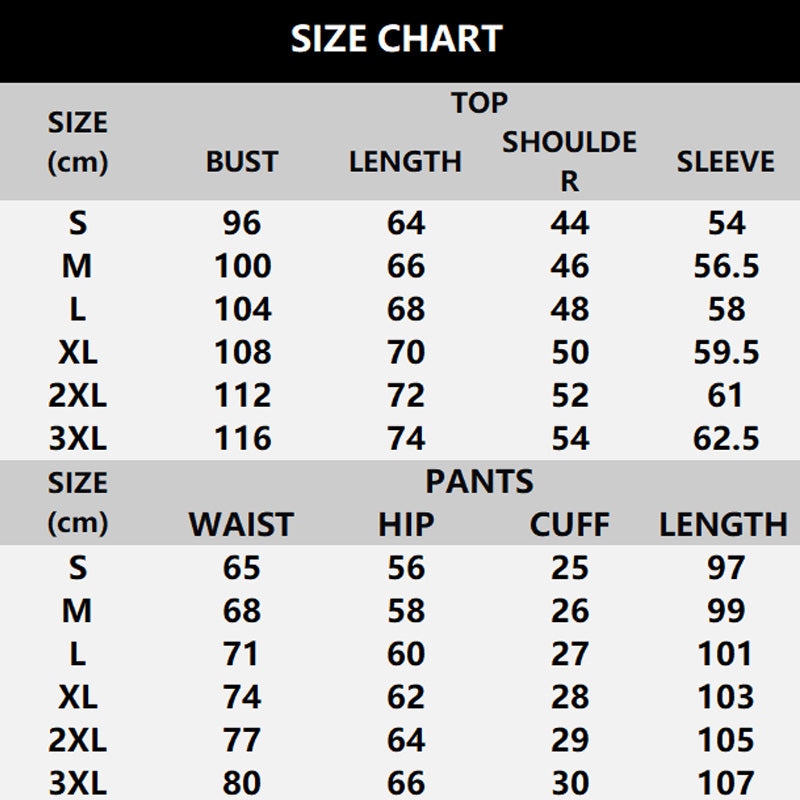The width and height of the screenshot is (800, 800).
Task: Select the BUST column header
Action: [242, 162]
